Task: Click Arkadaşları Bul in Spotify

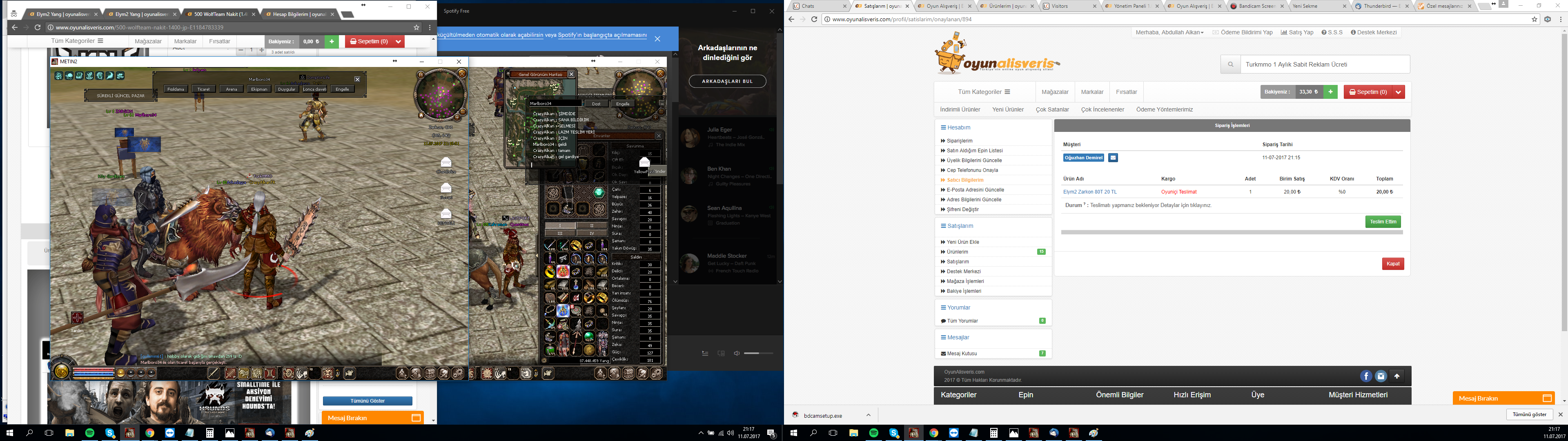Action: coord(727,81)
